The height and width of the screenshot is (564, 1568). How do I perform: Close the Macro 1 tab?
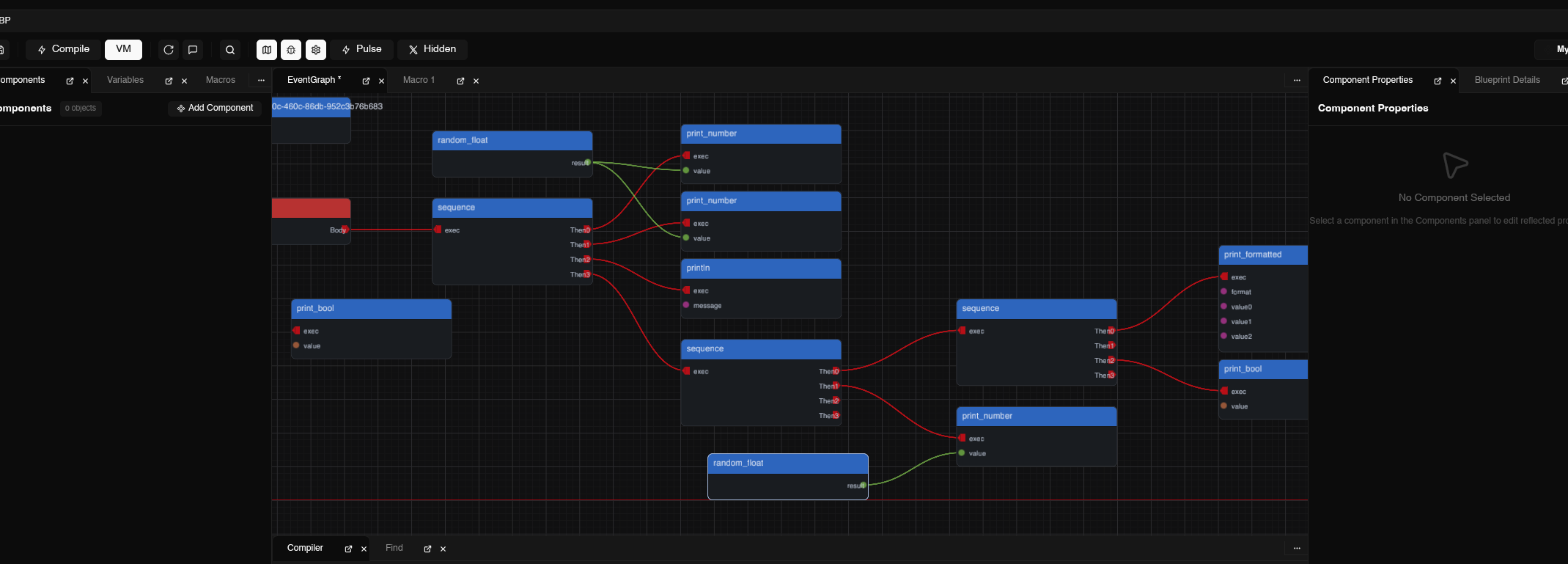pos(476,81)
